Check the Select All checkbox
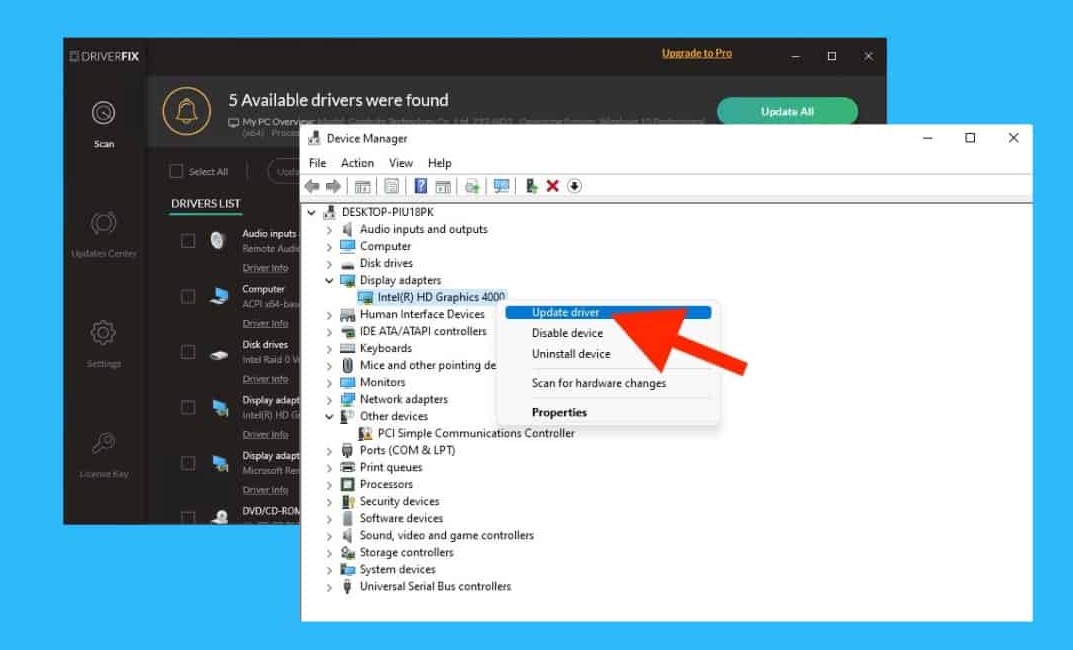Viewport: 1073px width, 650px height. tap(177, 171)
